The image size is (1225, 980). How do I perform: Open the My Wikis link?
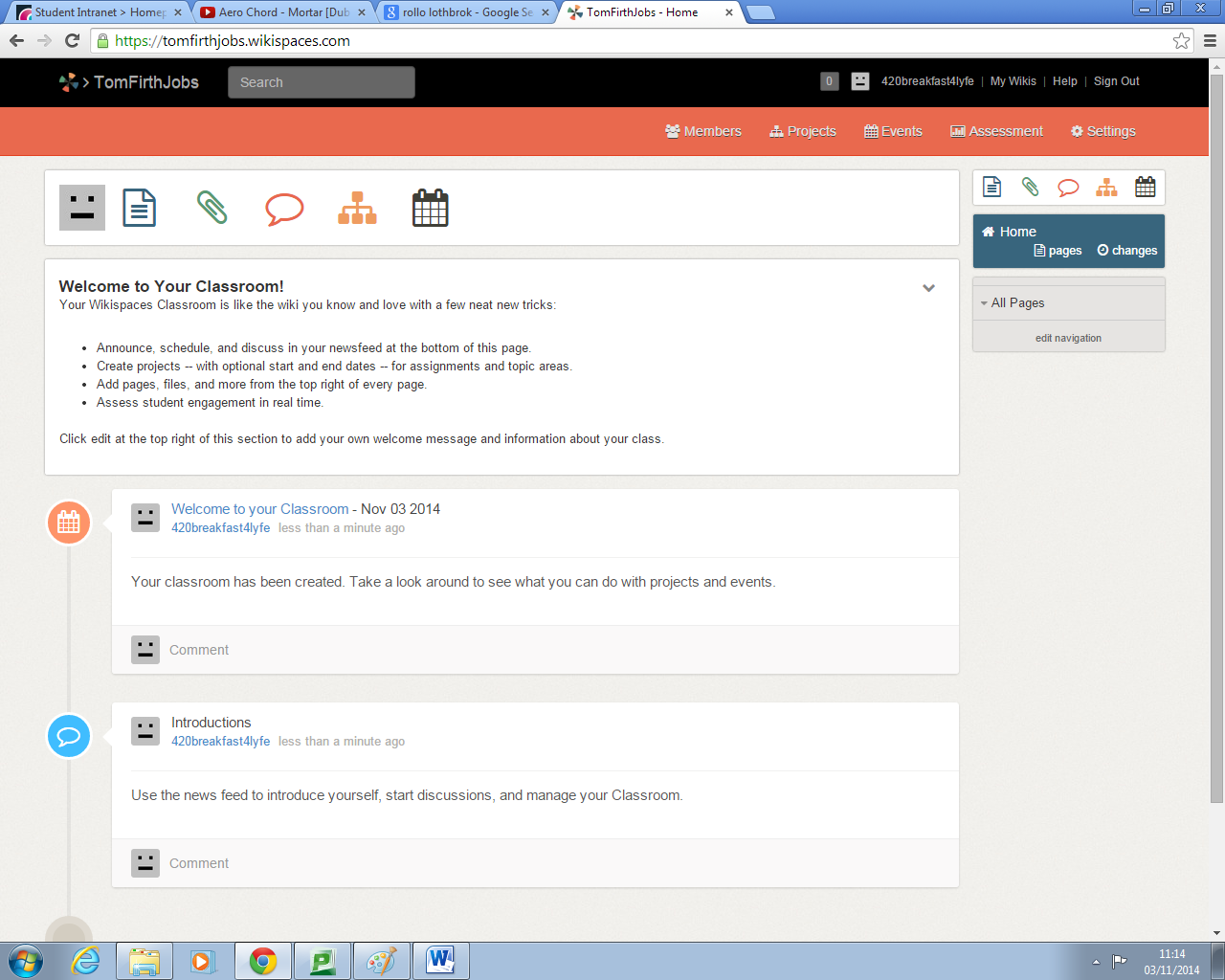point(1013,81)
